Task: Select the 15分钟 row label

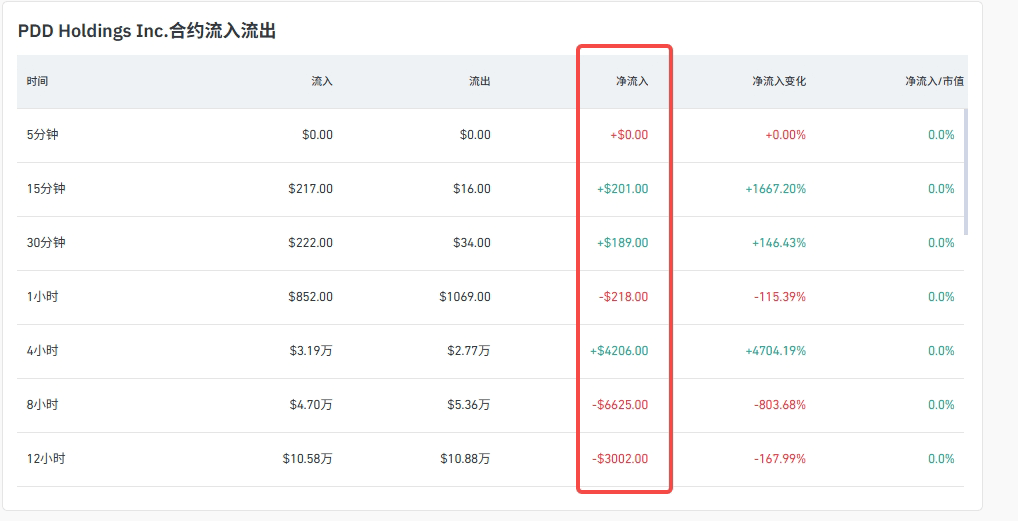Action: click(46, 188)
